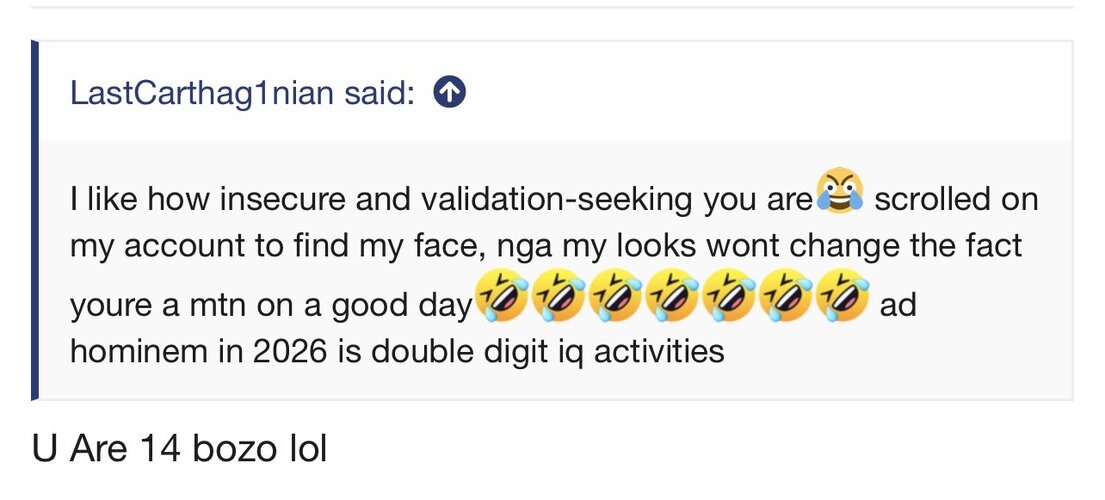Click the last rolling-laughing emoji before "ad"

[842, 296]
